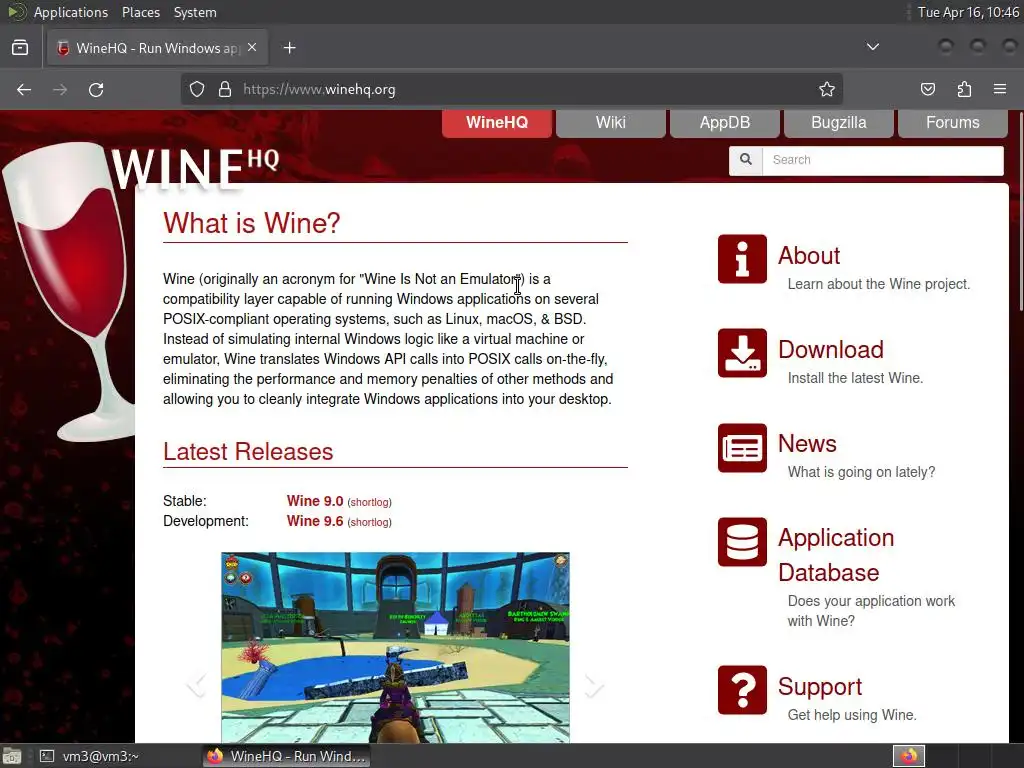
Task: Click the "Stable:" label
Action: point(185,501)
